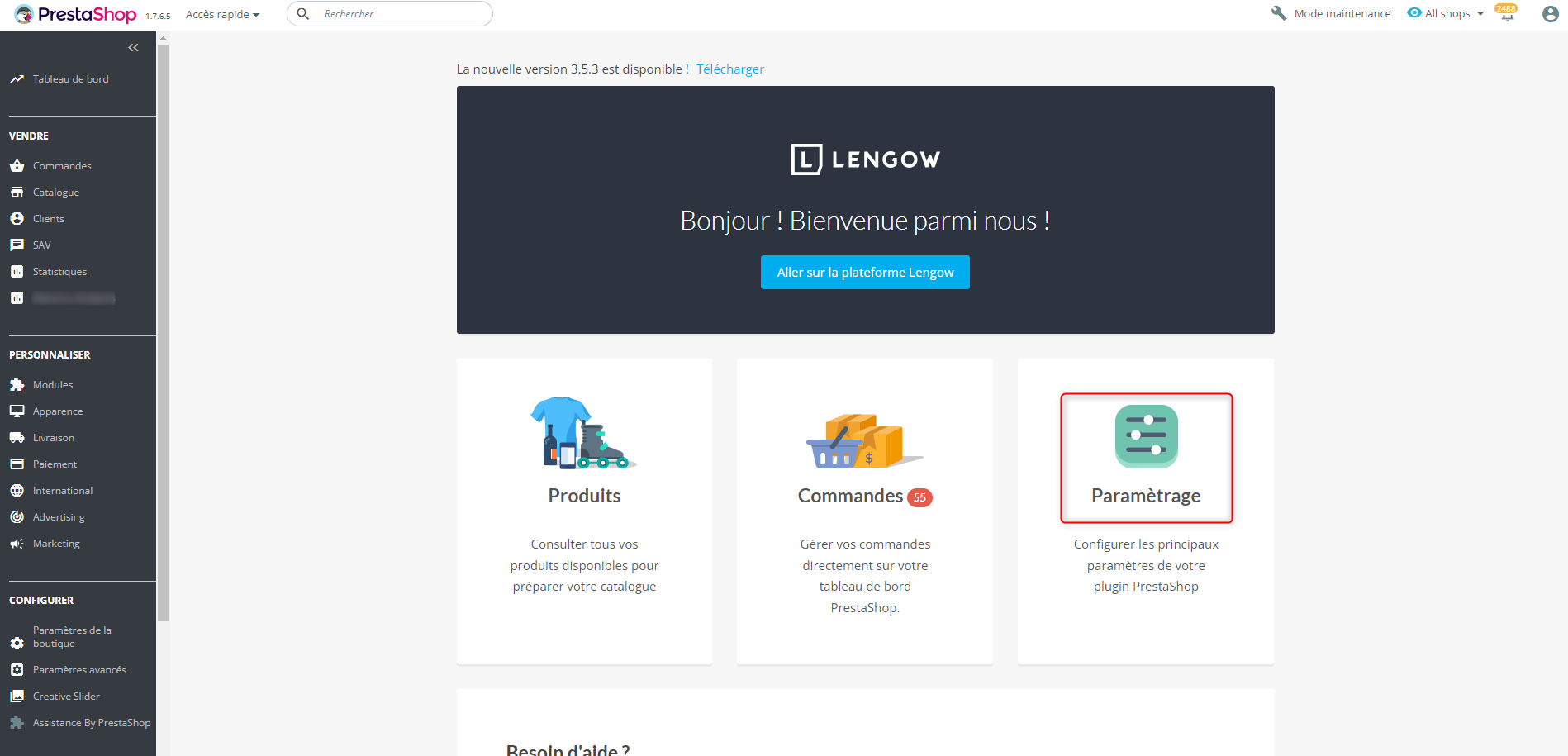Click the Produits illustration icon
This screenshot has height=756, width=1568.
click(583, 432)
